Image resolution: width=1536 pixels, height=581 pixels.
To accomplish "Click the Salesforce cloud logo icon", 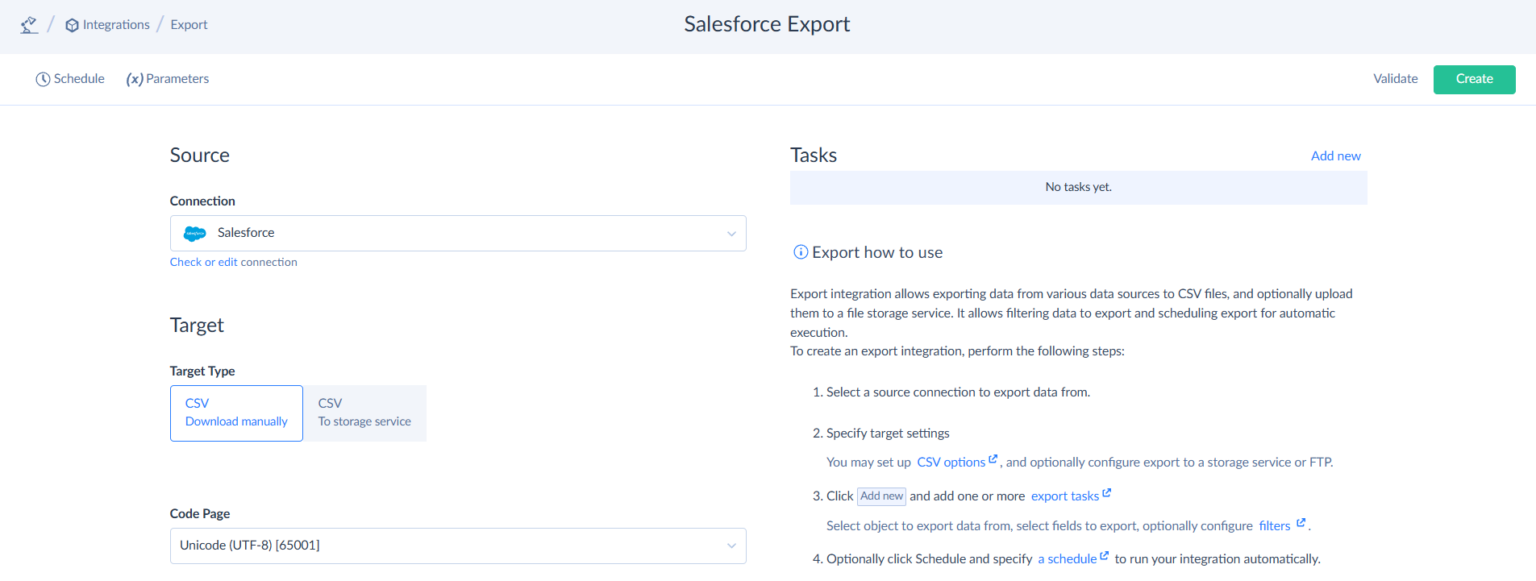I will 194,233.
